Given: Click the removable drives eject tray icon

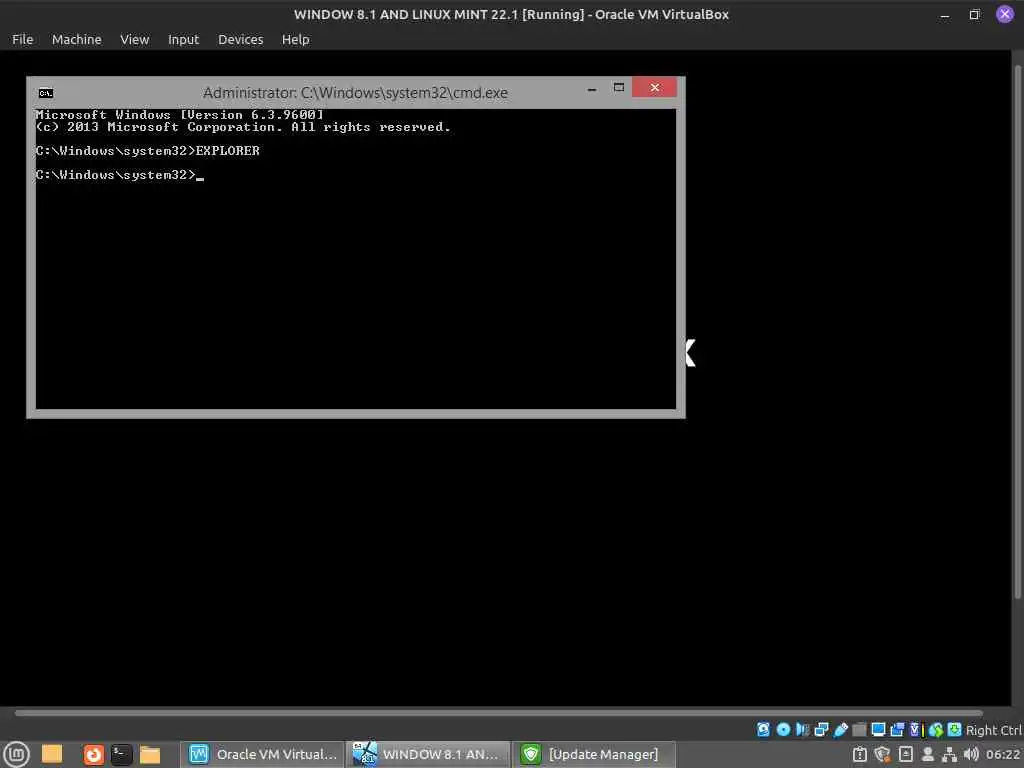Looking at the screenshot, I should click(906, 754).
